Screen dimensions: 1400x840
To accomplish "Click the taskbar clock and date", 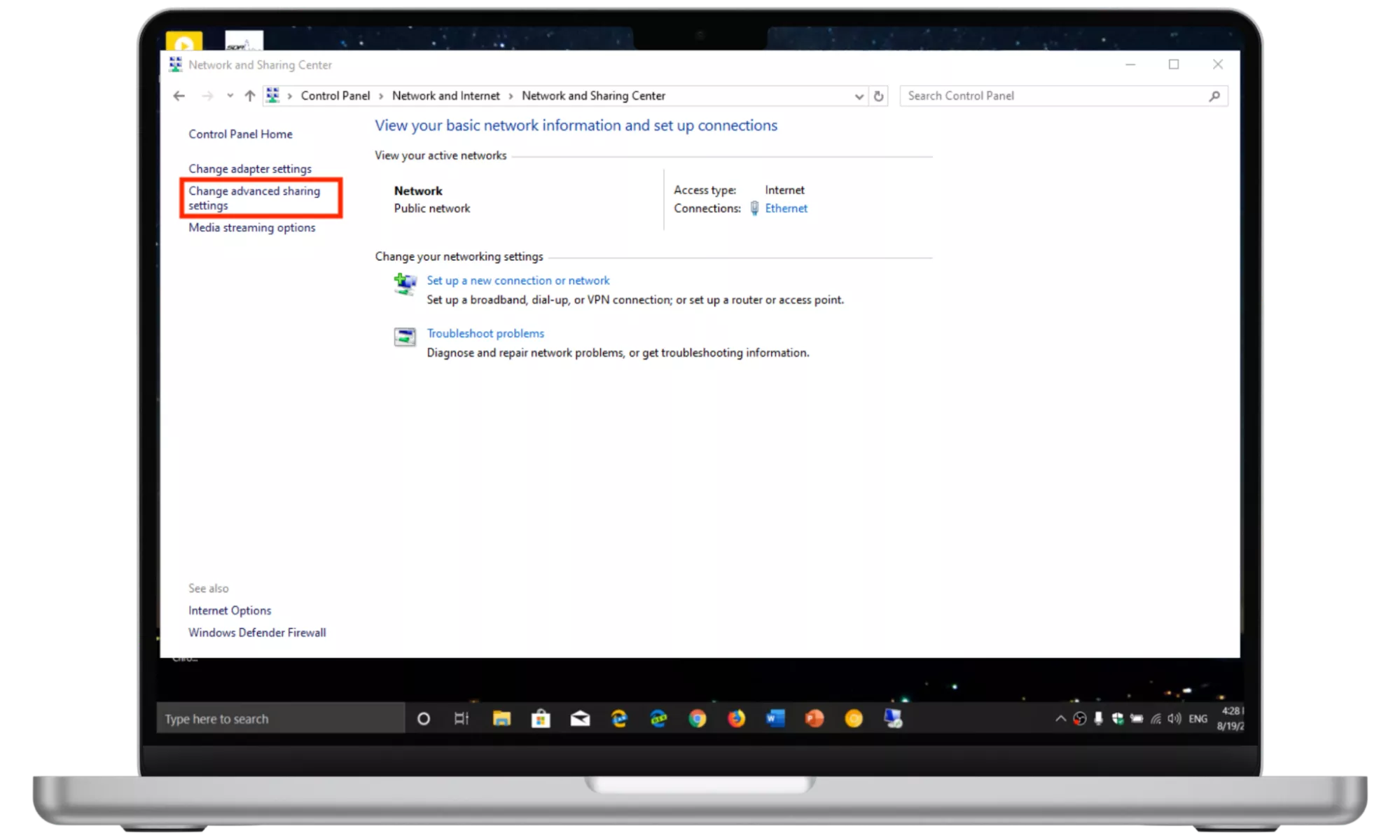I will click(1231, 719).
